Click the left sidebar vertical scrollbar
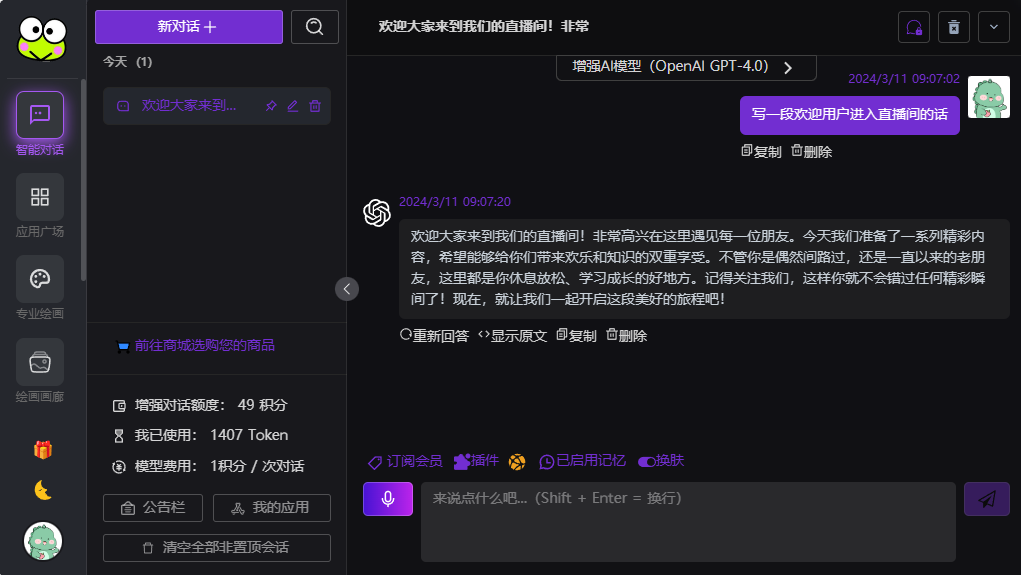 (x=83, y=180)
